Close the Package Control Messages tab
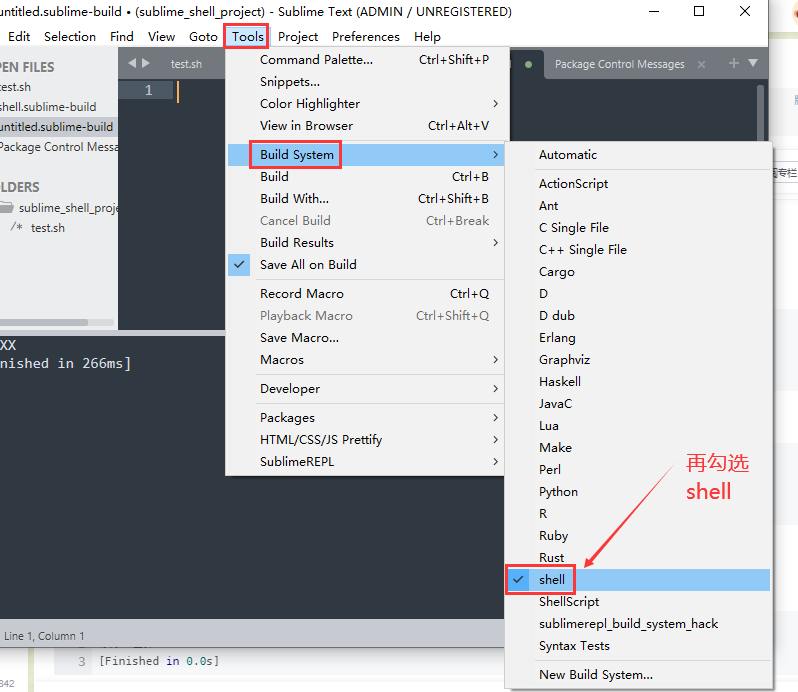This screenshot has width=798, height=692. (701, 64)
